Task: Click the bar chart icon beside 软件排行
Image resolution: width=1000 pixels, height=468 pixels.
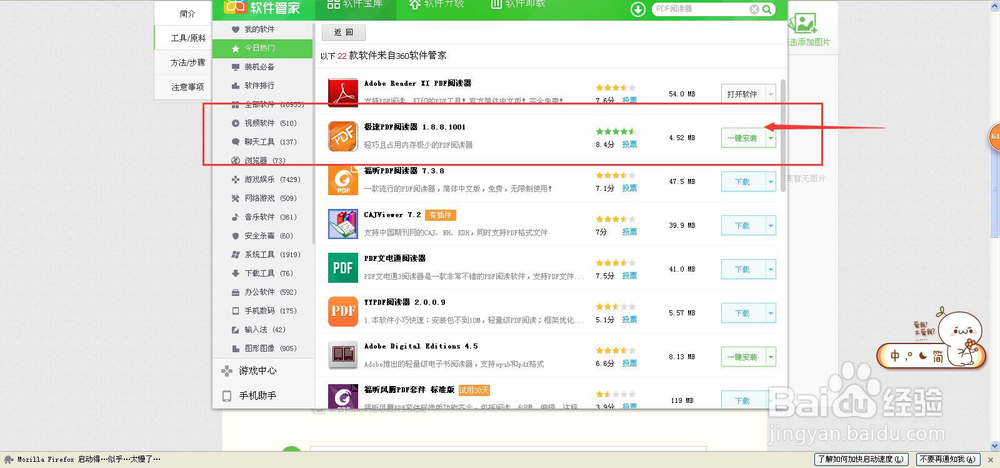Action: [235, 85]
